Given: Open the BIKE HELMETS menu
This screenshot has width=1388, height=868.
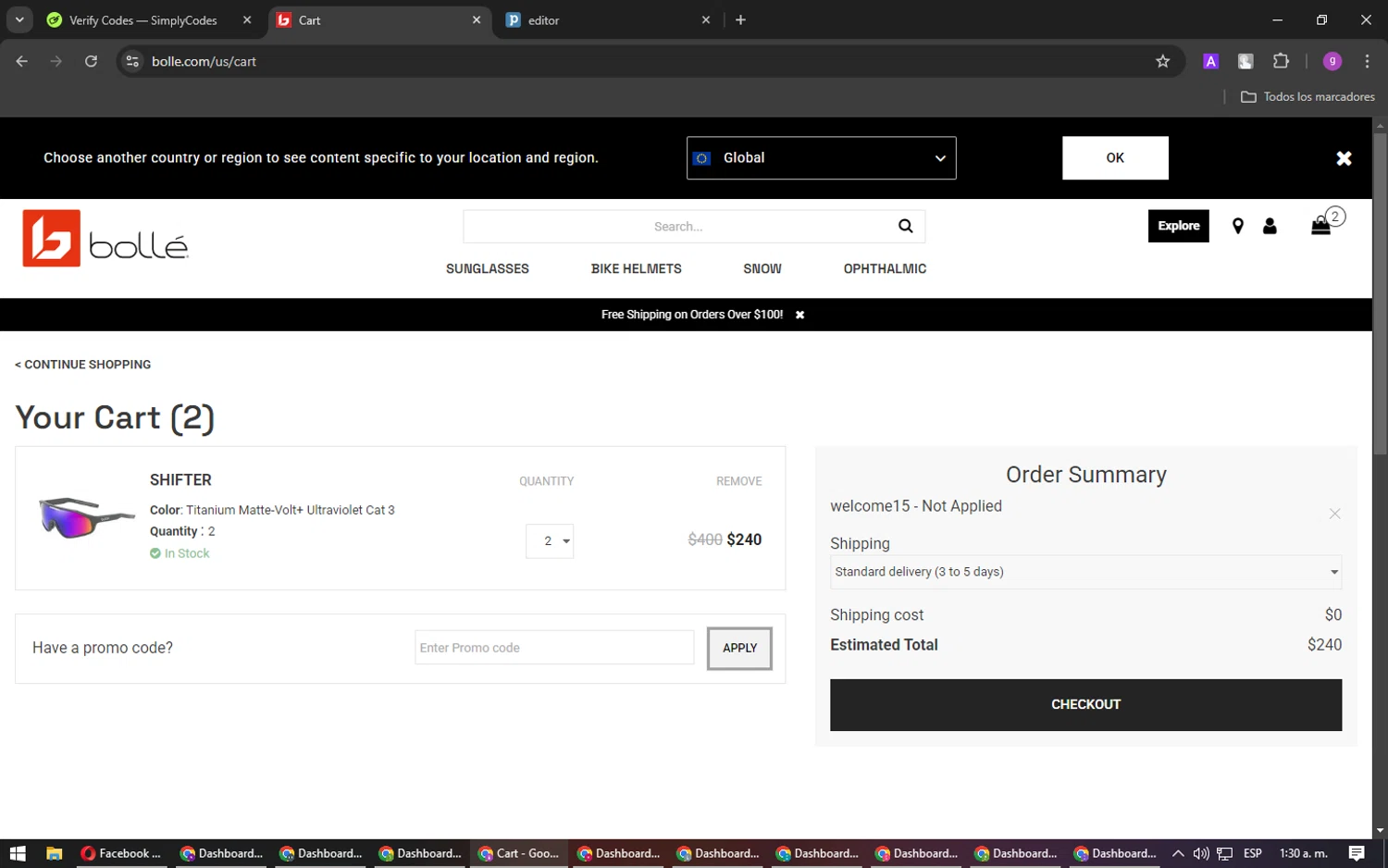Looking at the screenshot, I should 637,269.
